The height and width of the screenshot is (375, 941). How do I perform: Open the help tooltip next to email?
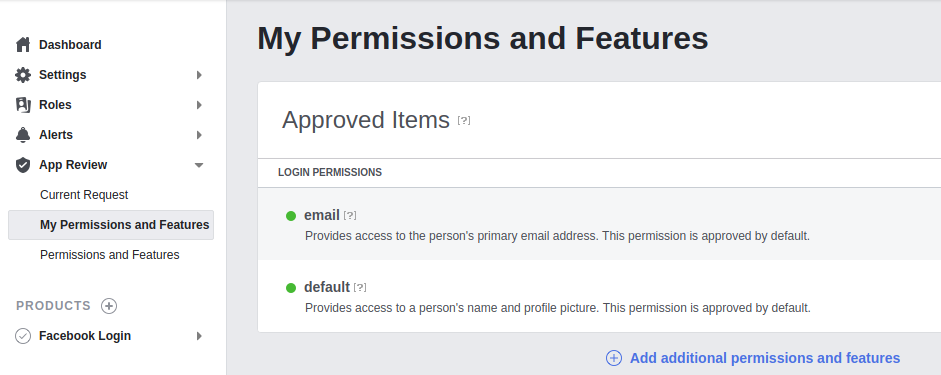pos(350,215)
